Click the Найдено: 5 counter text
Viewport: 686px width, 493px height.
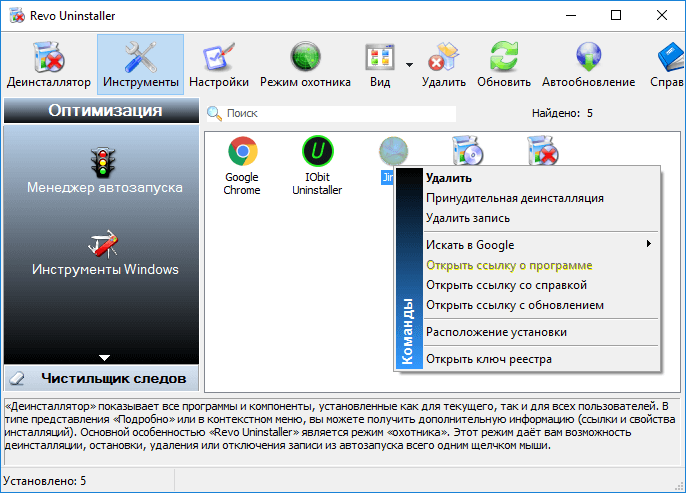click(562, 113)
